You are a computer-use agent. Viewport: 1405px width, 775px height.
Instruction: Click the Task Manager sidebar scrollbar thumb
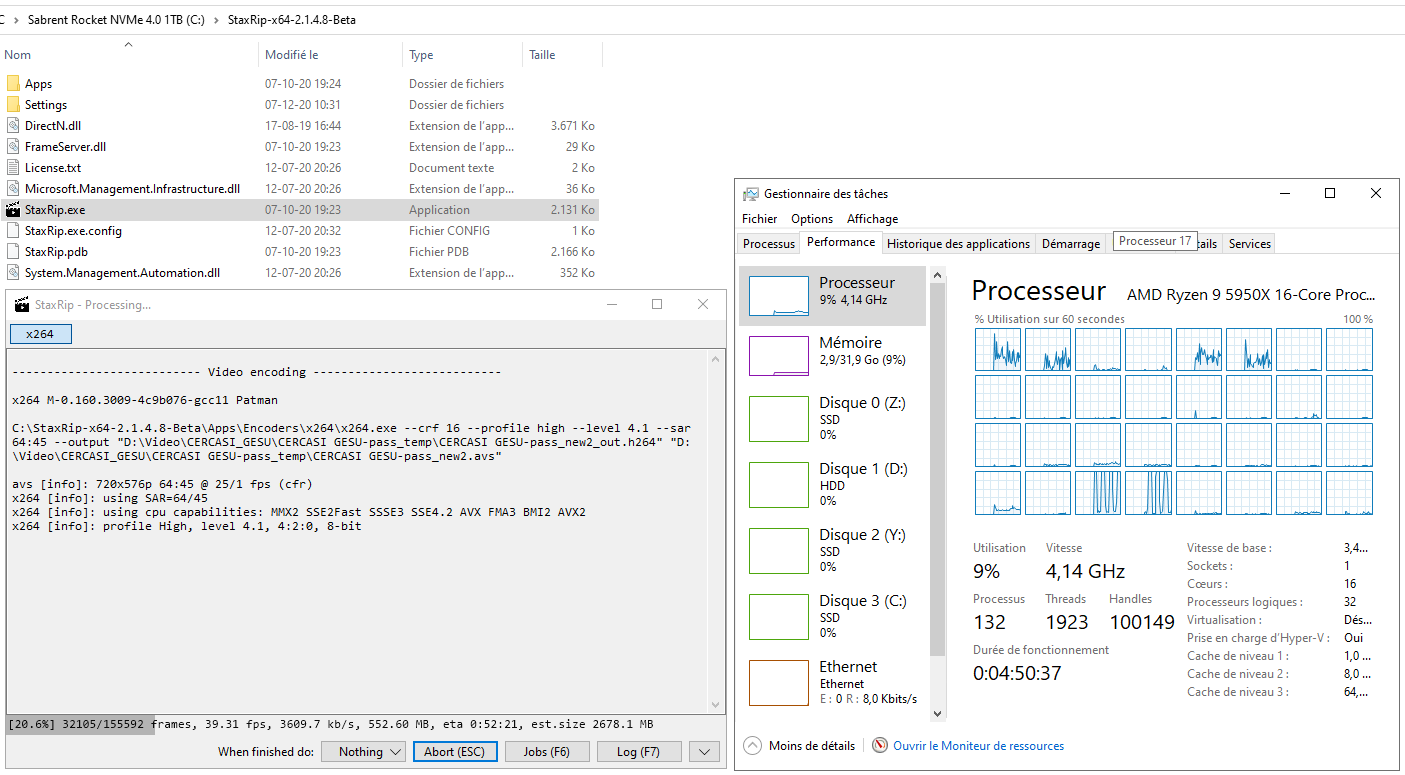tap(937, 468)
